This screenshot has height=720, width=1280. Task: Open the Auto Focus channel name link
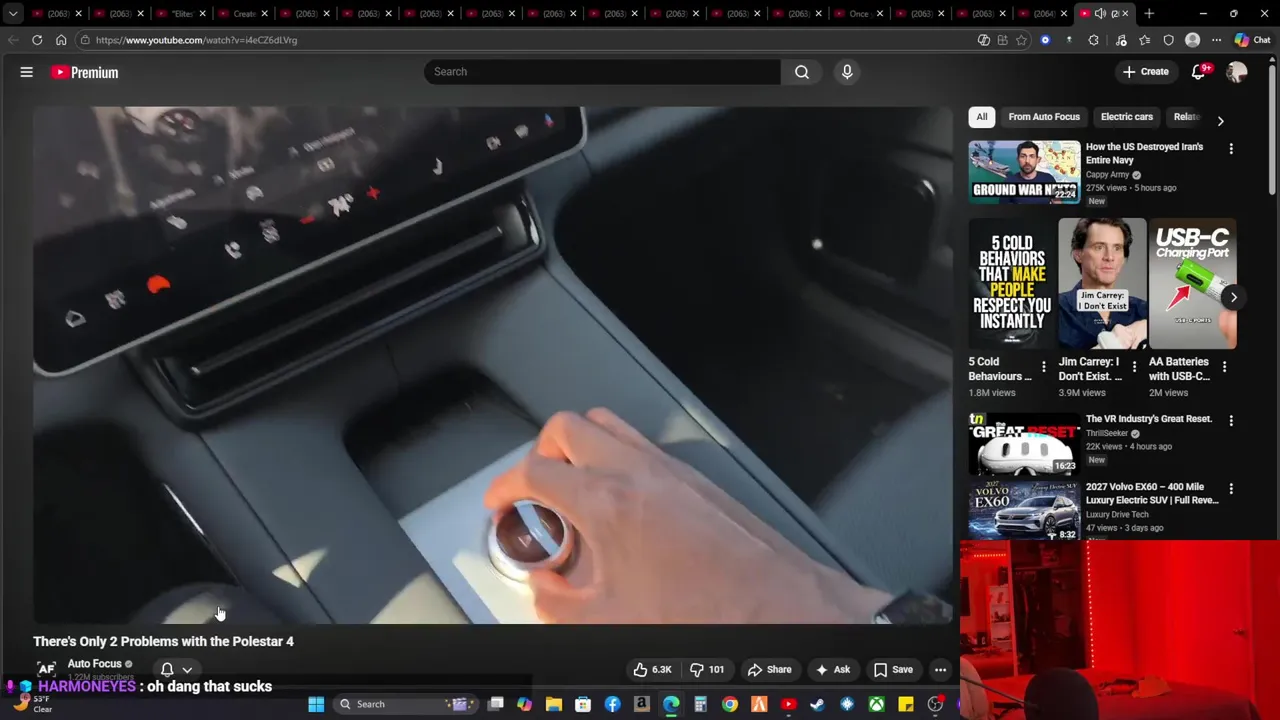click(x=94, y=664)
